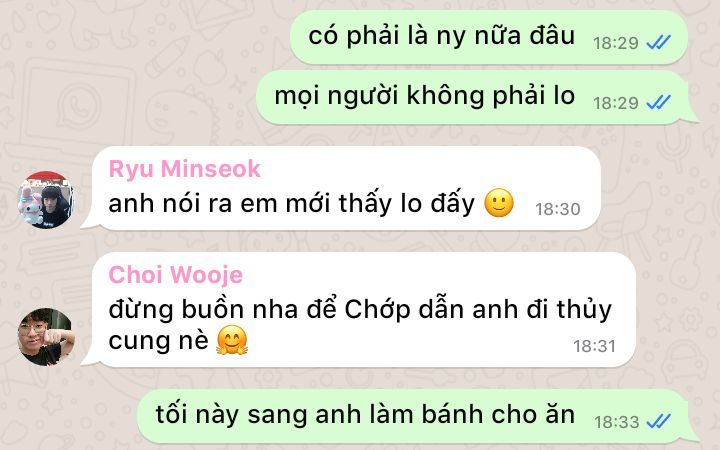Click the smiley emoji in Ryu Minseok's message
Image resolution: width=720 pixels, height=450 pixels.
(x=499, y=203)
